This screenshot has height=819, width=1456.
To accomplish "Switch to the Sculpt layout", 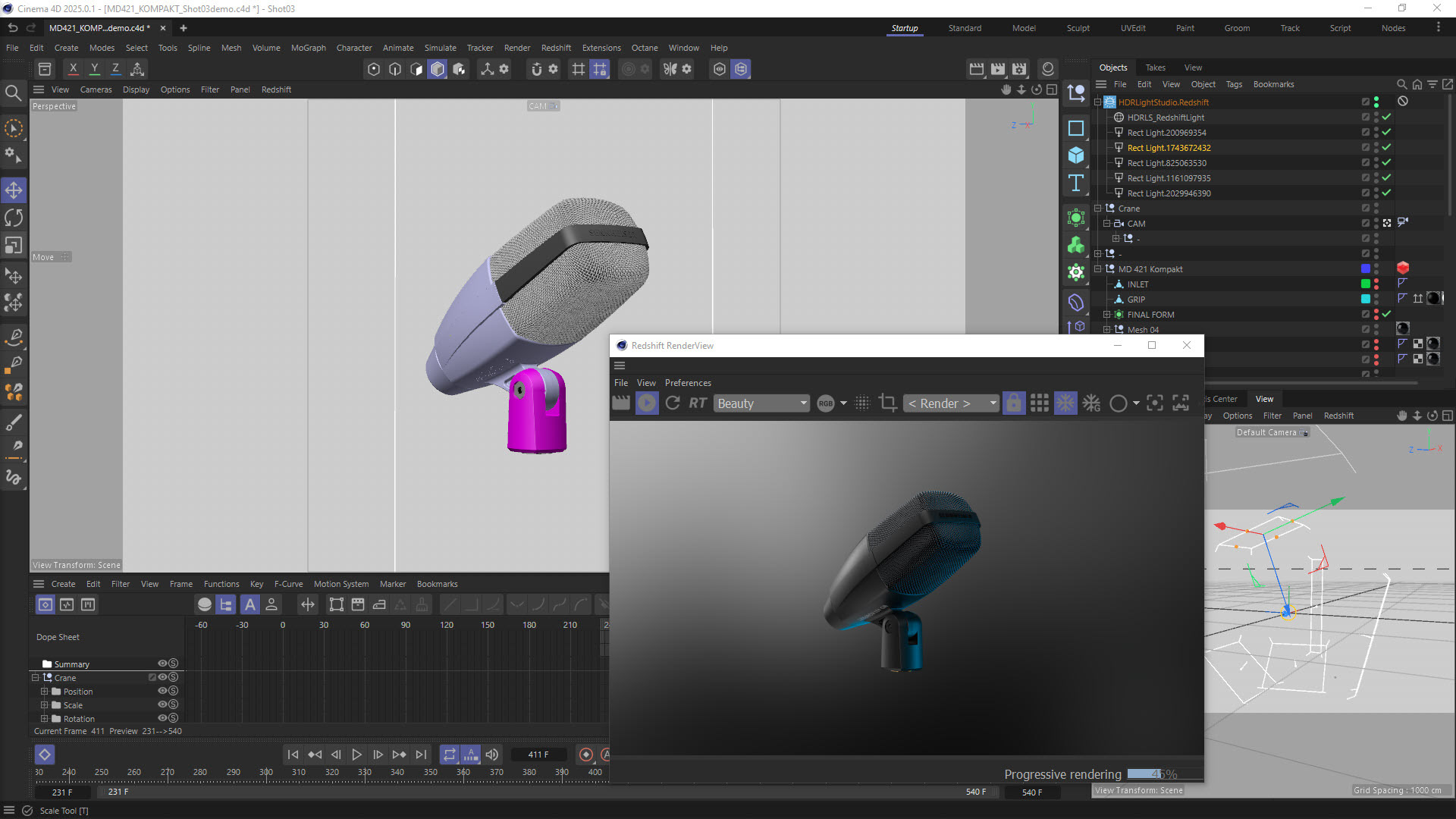I will (x=1078, y=28).
